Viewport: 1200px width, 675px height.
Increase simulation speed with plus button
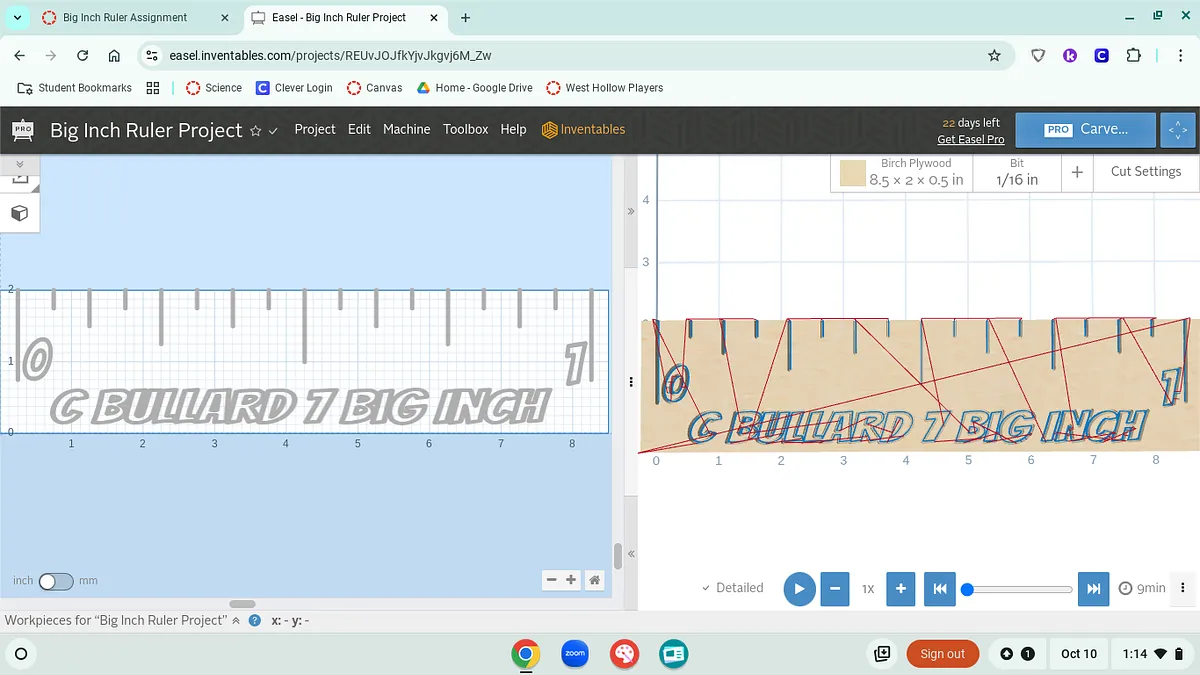[x=900, y=589]
